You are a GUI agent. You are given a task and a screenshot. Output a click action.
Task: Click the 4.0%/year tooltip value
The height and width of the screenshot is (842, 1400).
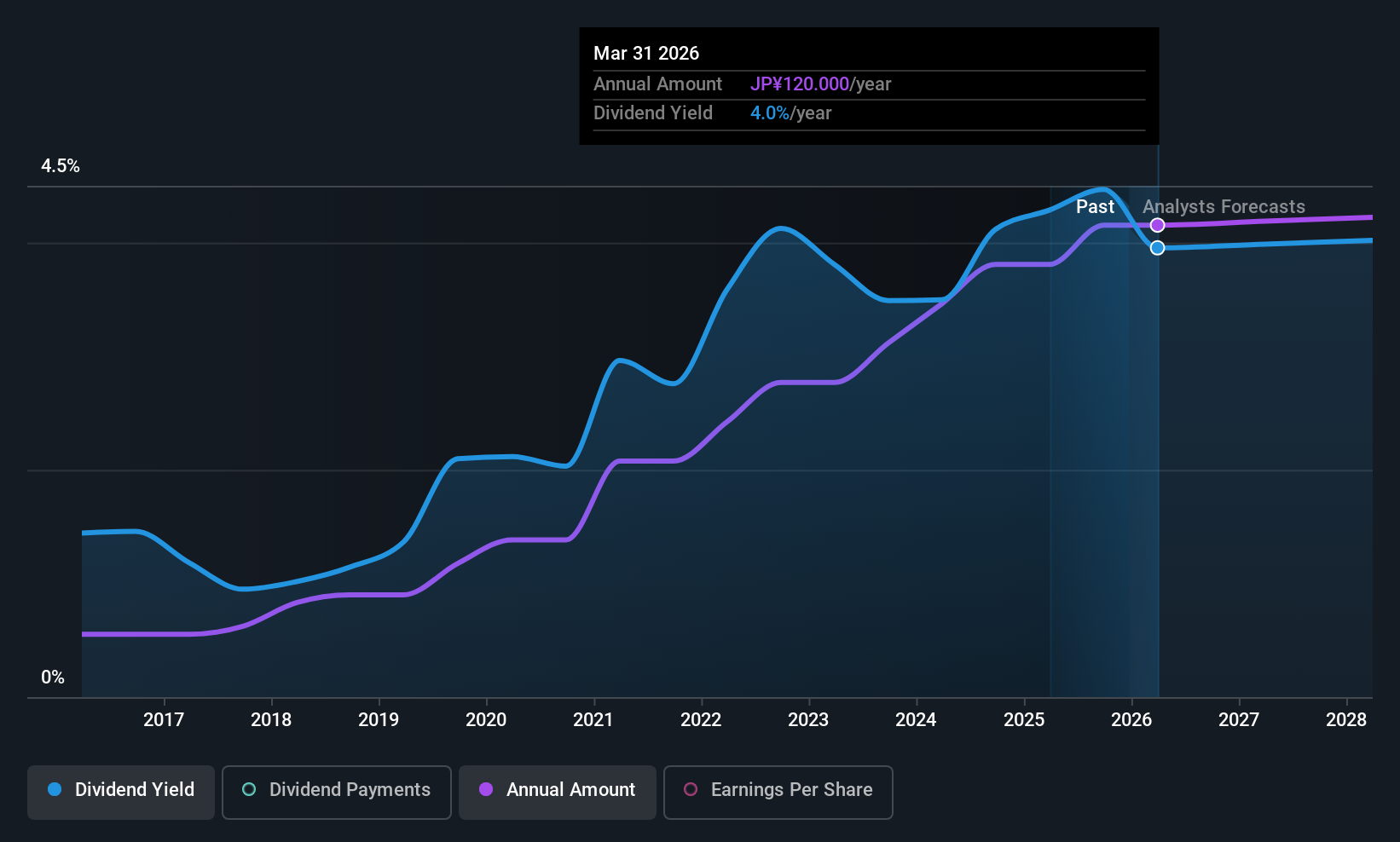(x=790, y=113)
